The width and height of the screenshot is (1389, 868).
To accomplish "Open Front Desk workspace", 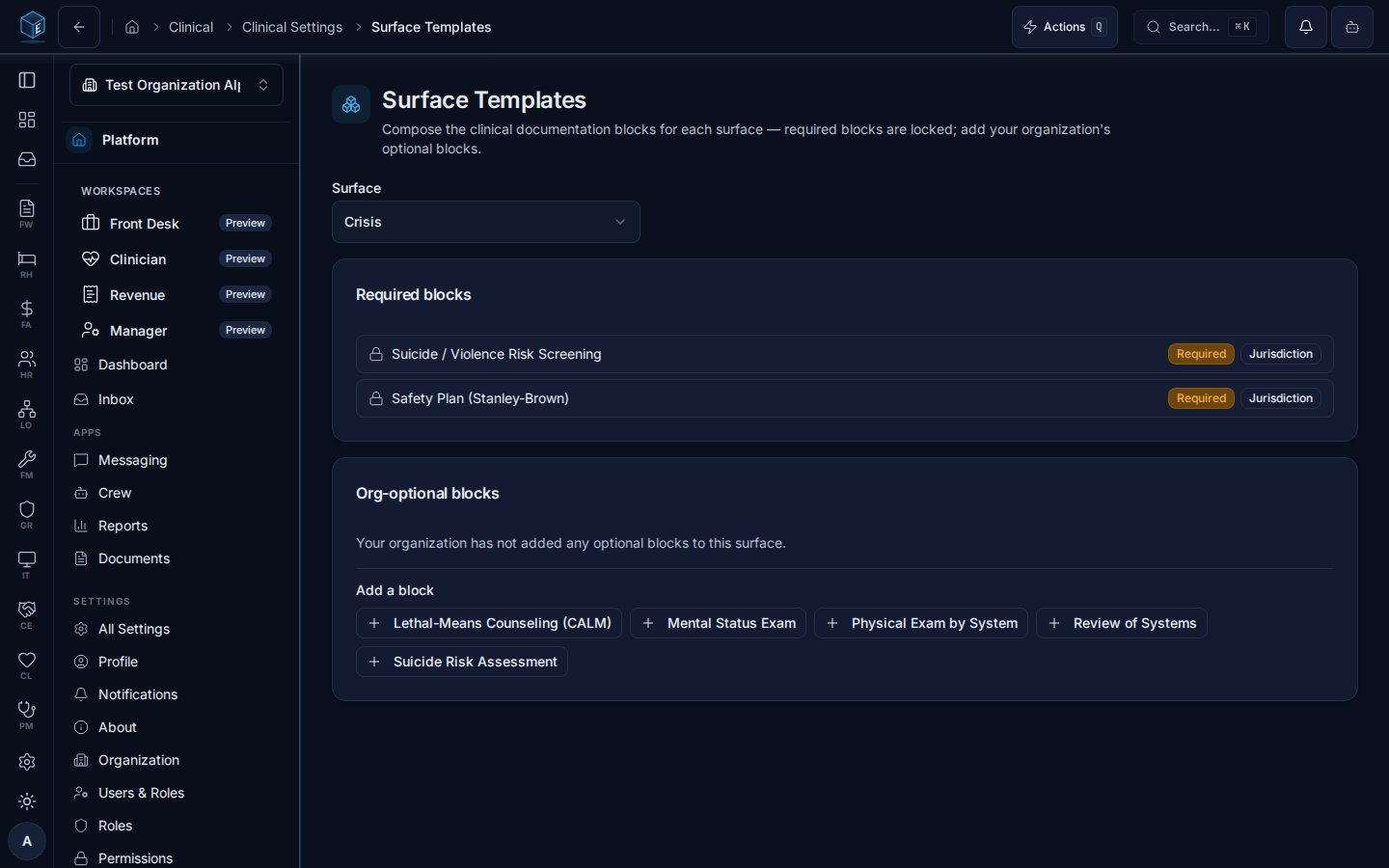I will [x=177, y=223].
